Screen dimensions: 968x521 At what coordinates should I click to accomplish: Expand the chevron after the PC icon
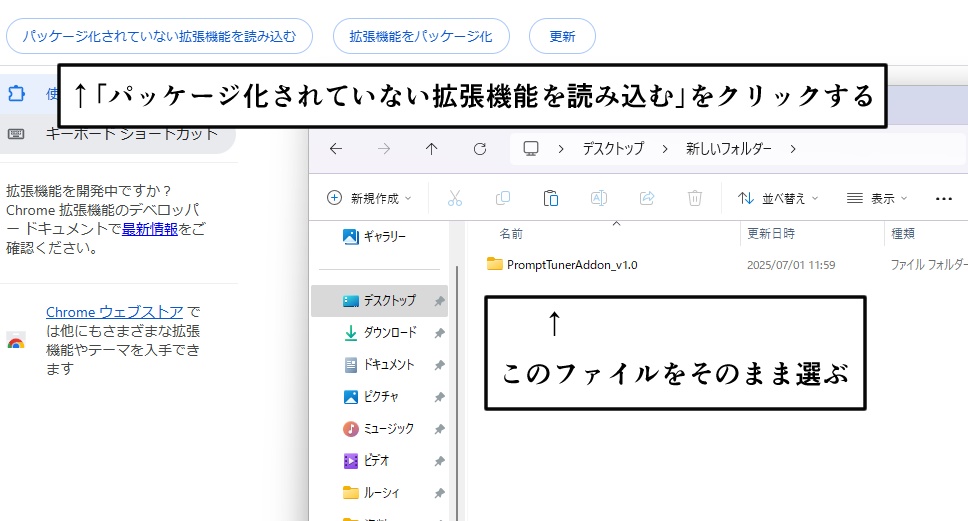pyautogui.click(x=561, y=149)
